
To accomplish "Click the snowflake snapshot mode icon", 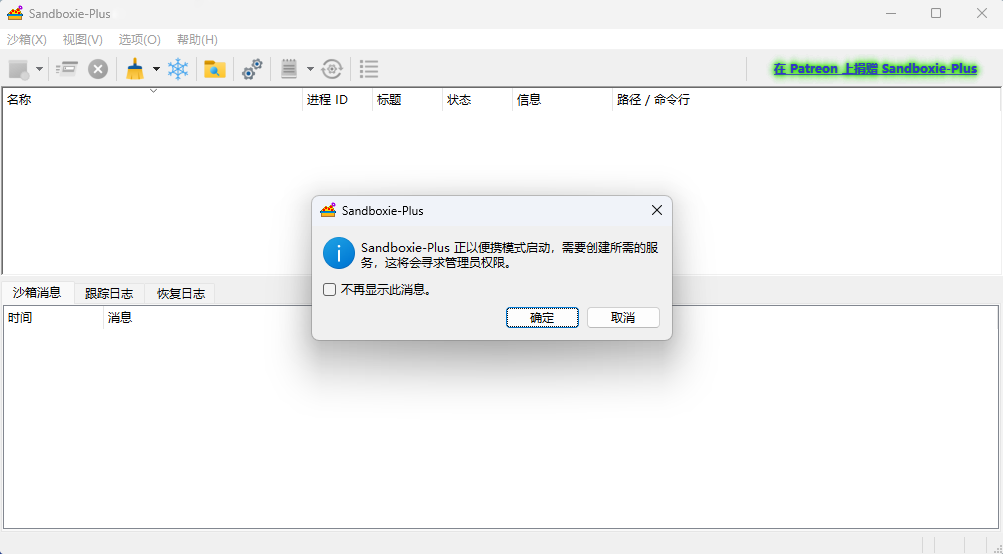I will click(178, 69).
